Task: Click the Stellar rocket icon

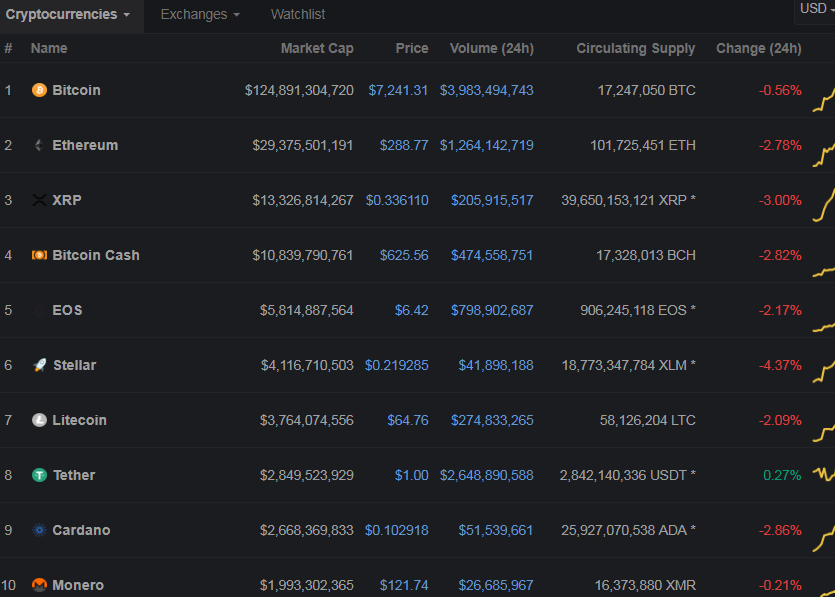Action: (39, 365)
